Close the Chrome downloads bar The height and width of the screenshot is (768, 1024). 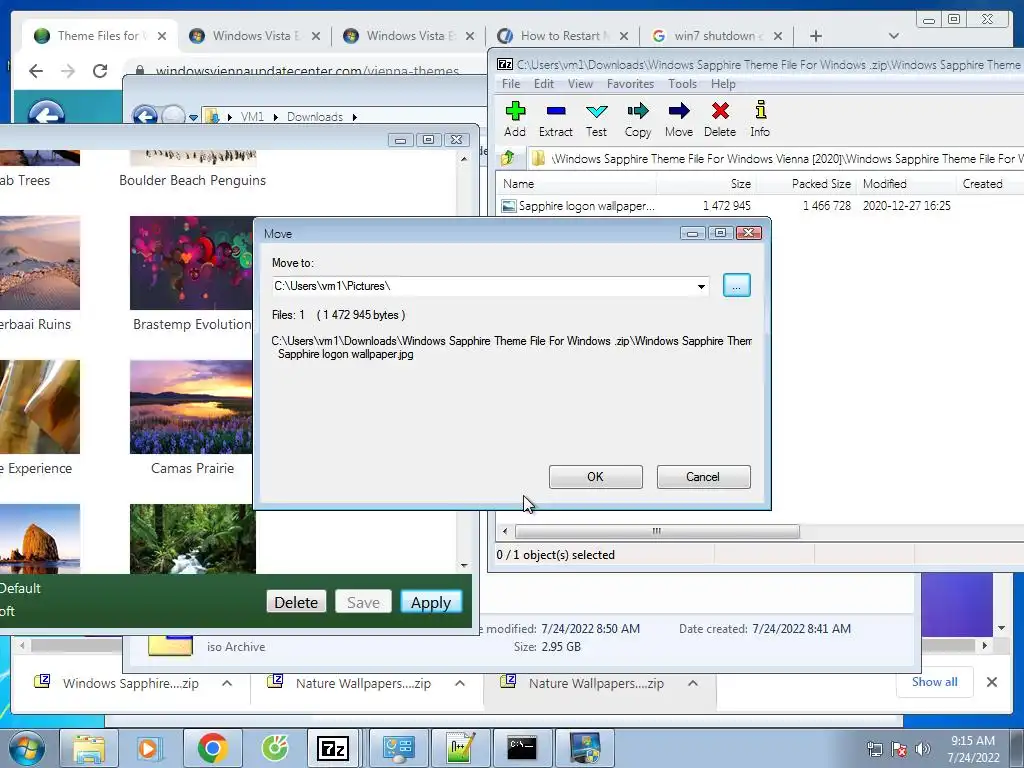coord(991,682)
